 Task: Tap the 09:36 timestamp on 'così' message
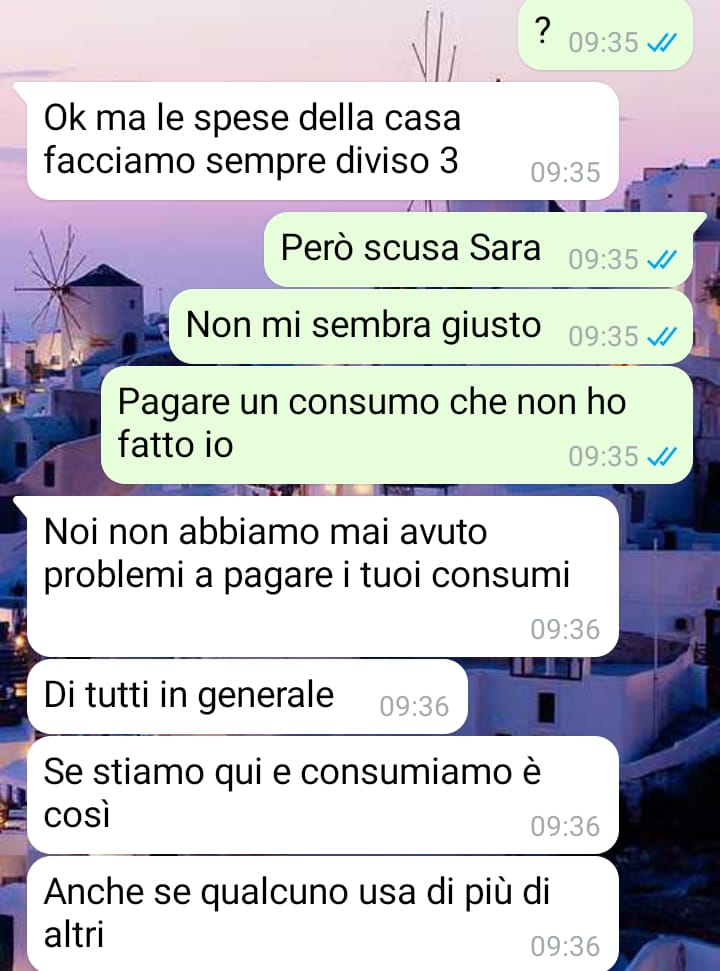point(565,827)
